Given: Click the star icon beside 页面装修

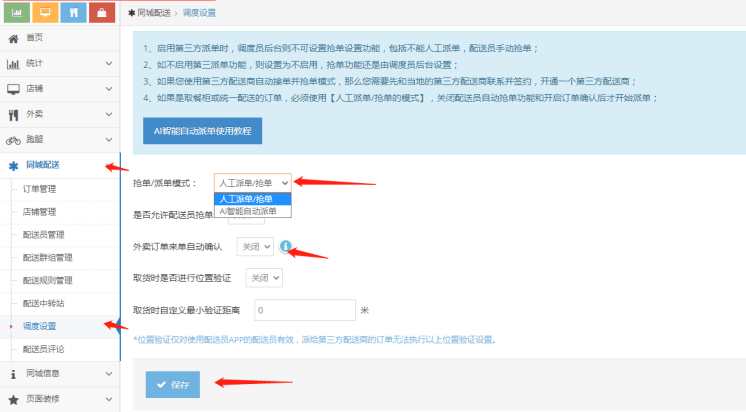Looking at the screenshot, I should (x=13, y=399).
